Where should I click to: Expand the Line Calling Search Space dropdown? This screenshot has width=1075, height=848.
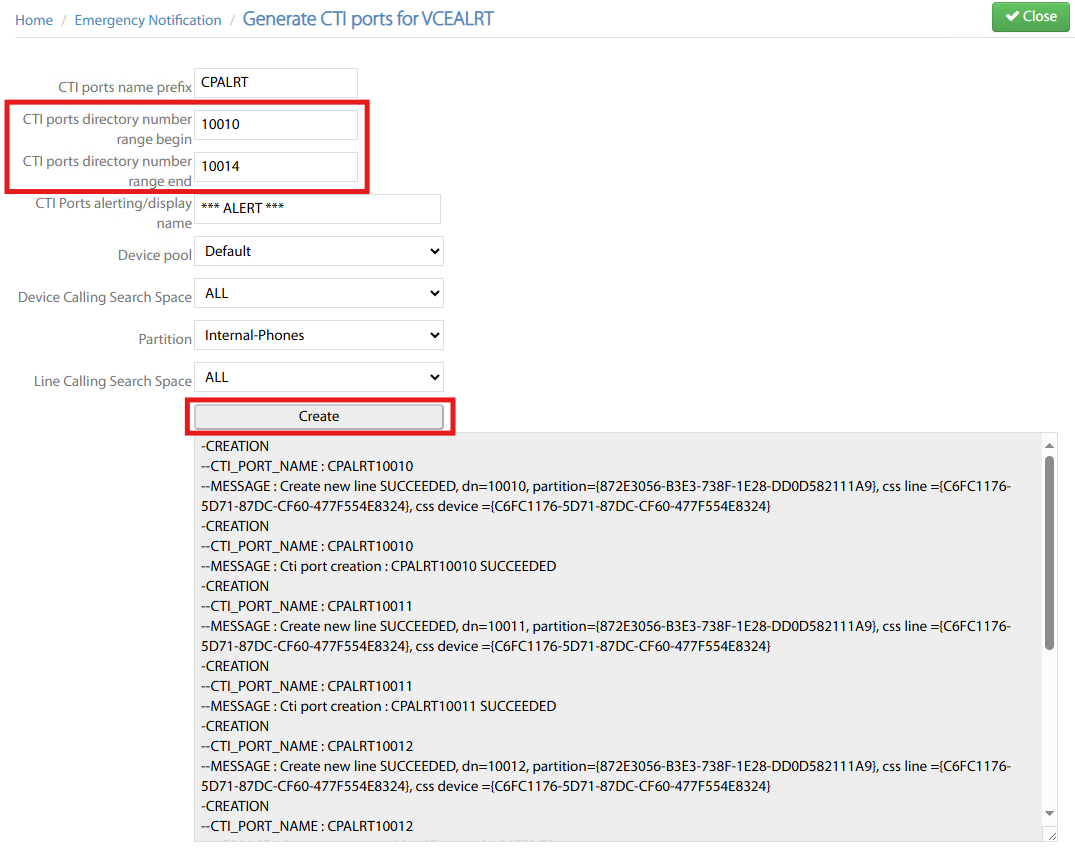coord(319,377)
